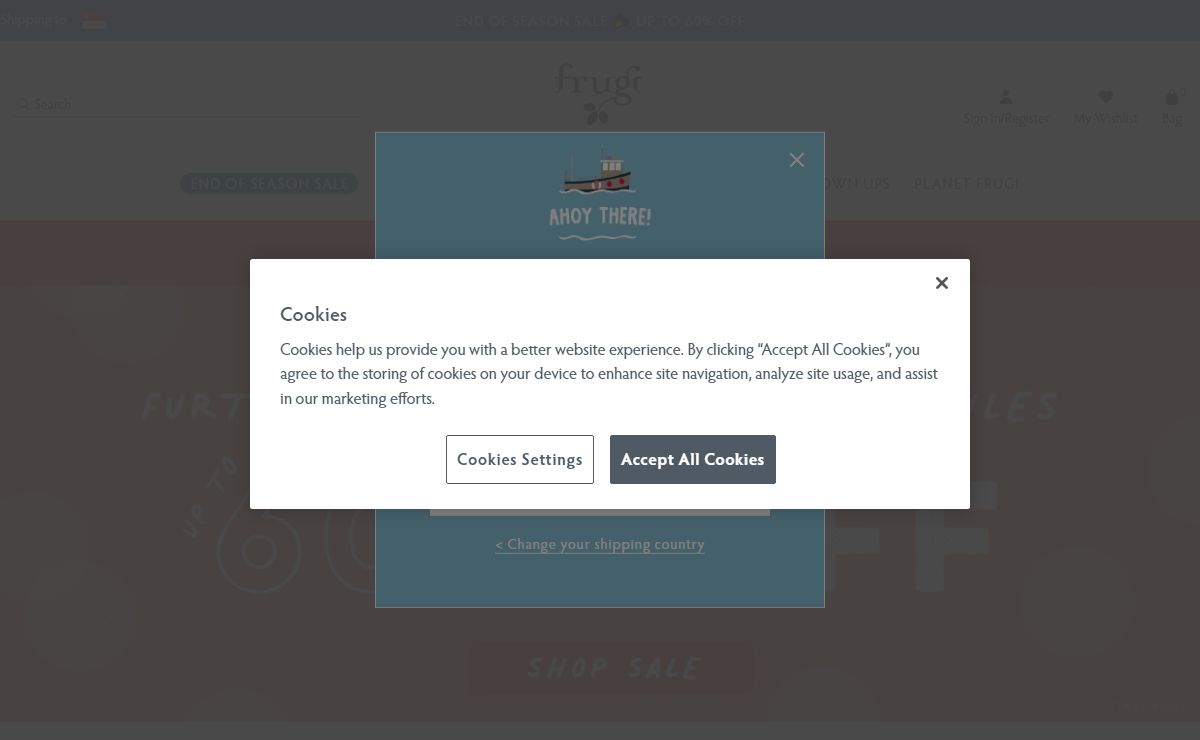Click the Shop Sale banner button
Screen dimensions: 1200x740
coord(612,667)
